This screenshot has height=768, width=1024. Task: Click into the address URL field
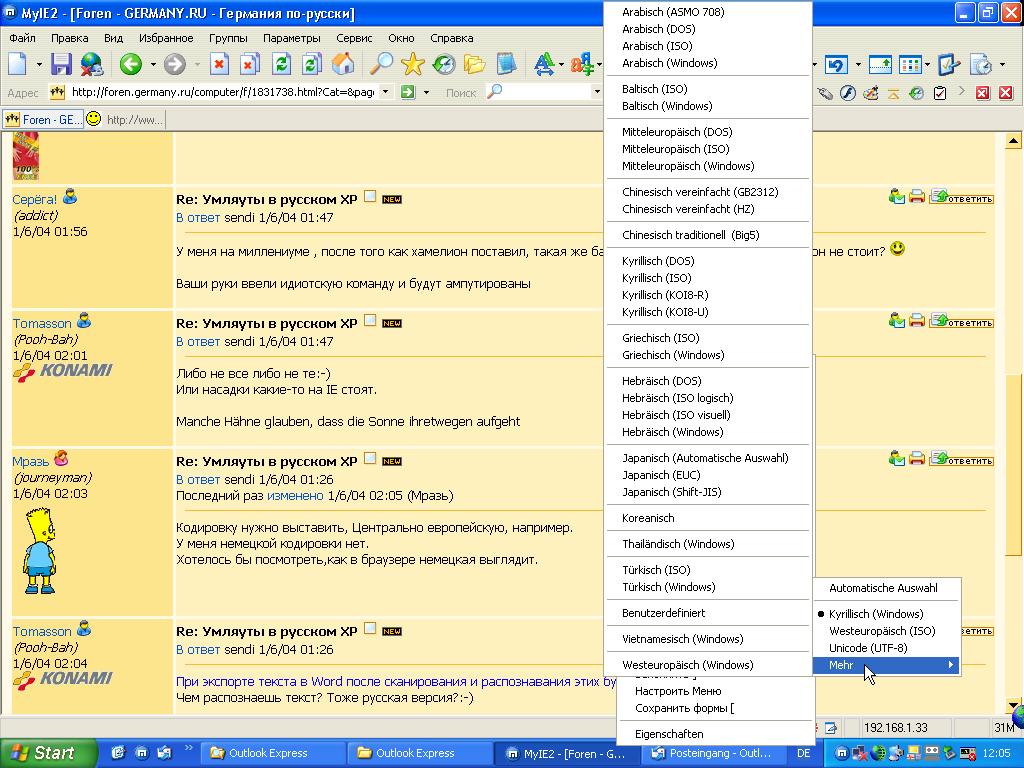(222, 92)
